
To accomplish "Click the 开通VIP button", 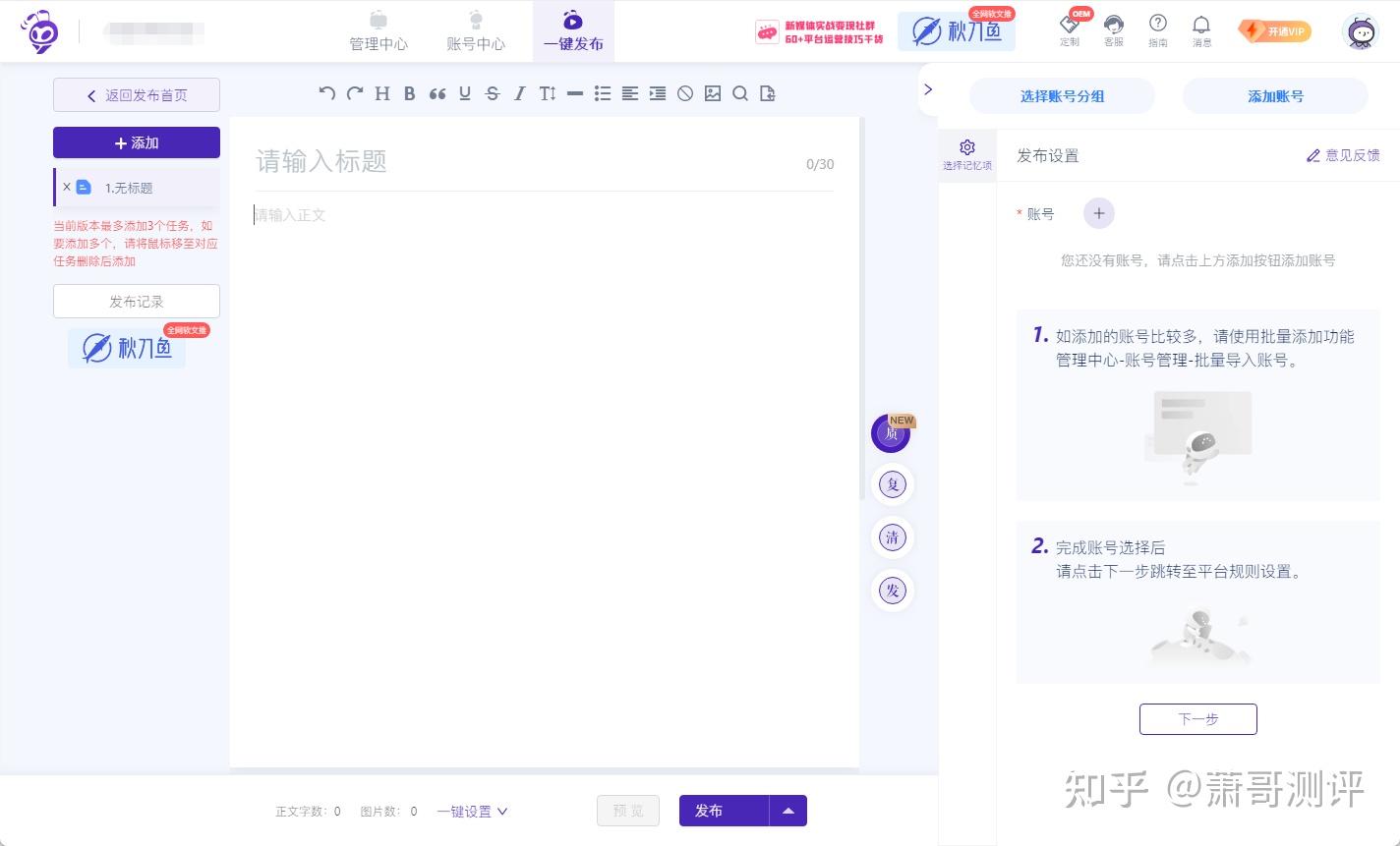I will [1274, 31].
